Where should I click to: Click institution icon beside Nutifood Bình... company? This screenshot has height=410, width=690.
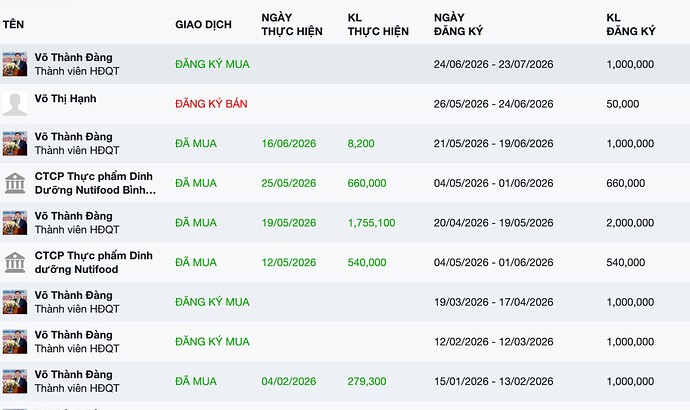[15, 183]
